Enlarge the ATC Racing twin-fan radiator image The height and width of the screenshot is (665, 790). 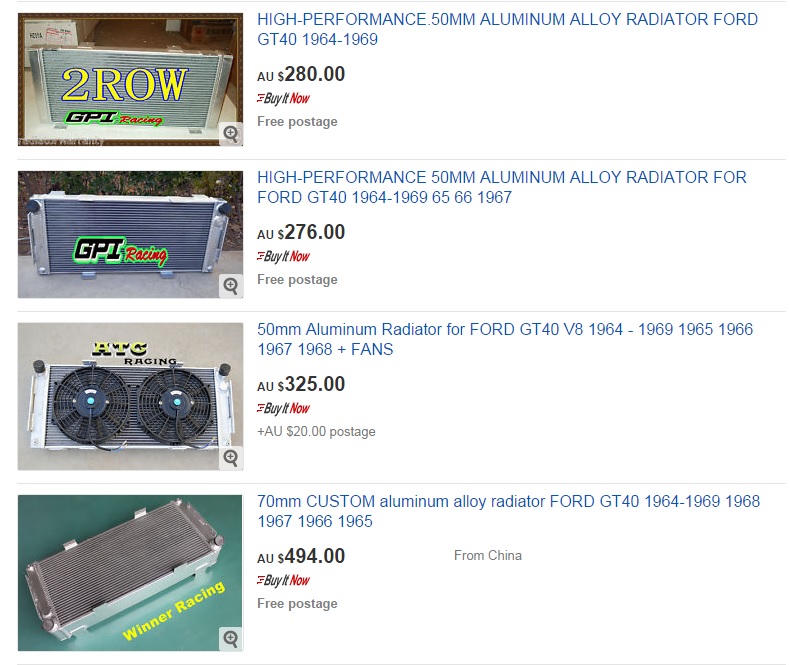click(x=231, y=458)
